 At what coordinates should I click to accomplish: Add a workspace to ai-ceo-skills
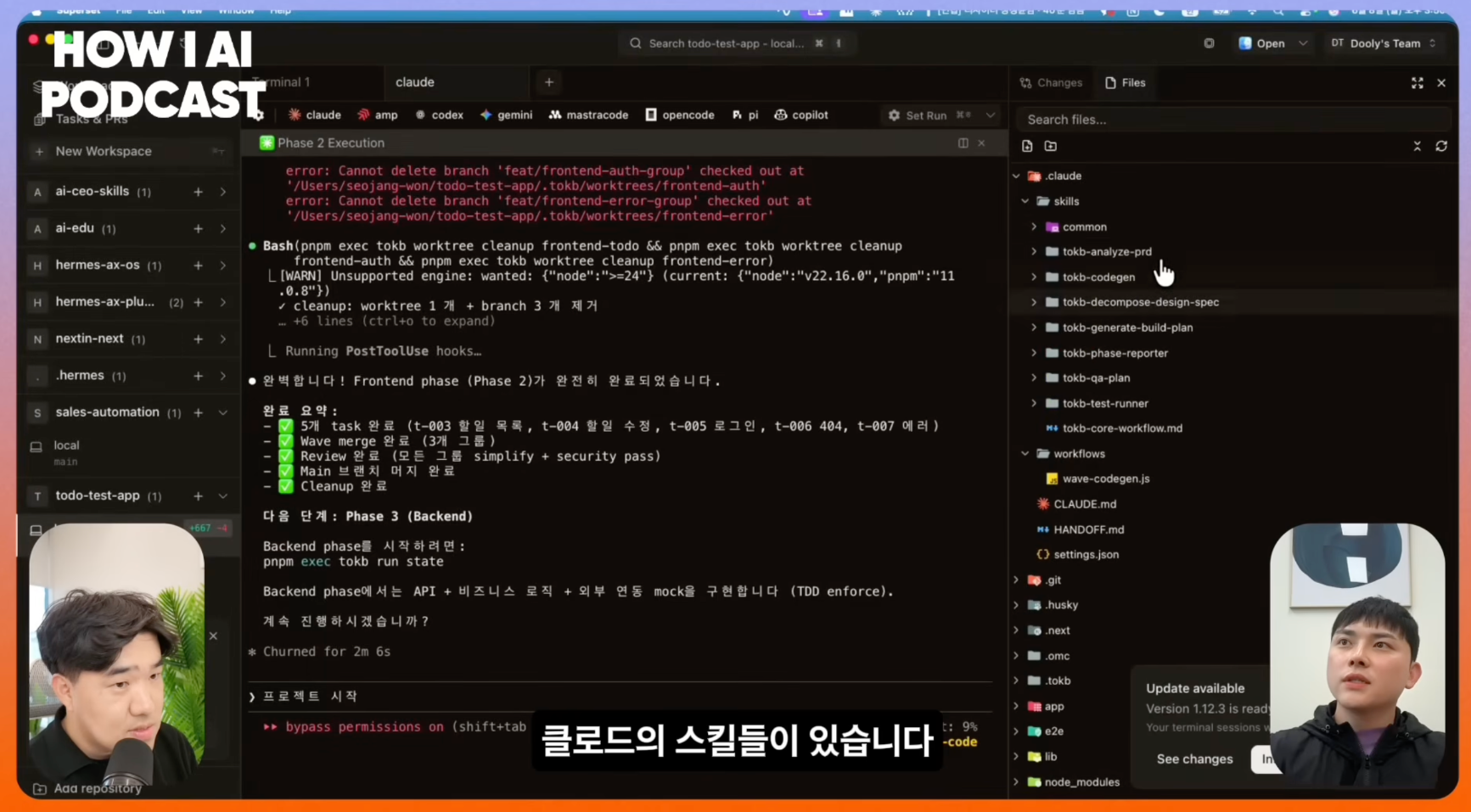198,192
